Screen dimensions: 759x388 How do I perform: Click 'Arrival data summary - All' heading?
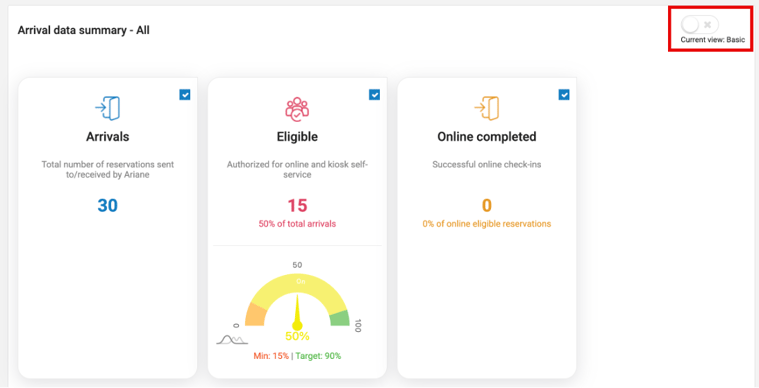click(x=84, y=30)
